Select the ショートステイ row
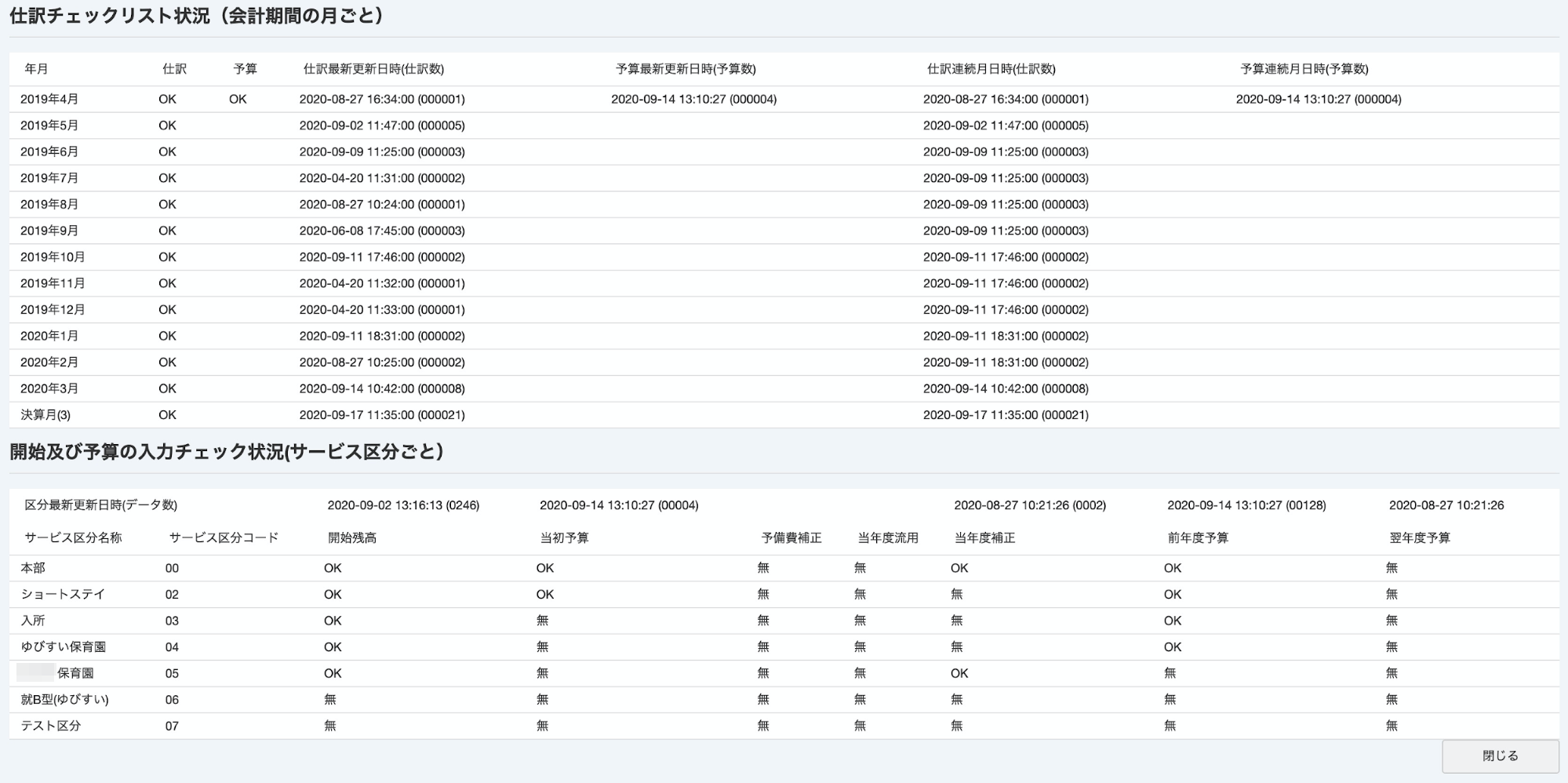The height and width of the screenshot is (783, 1568). click(784, 595)
